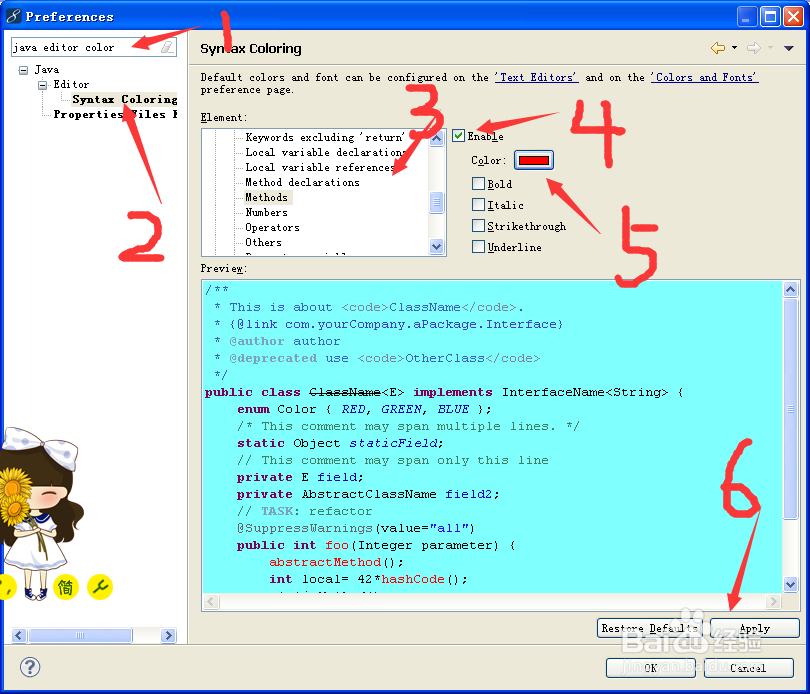The height and width of the screenshot is (694, 810).
Task: Click the yellow wrench settings icon
Action: pos(100,587)
